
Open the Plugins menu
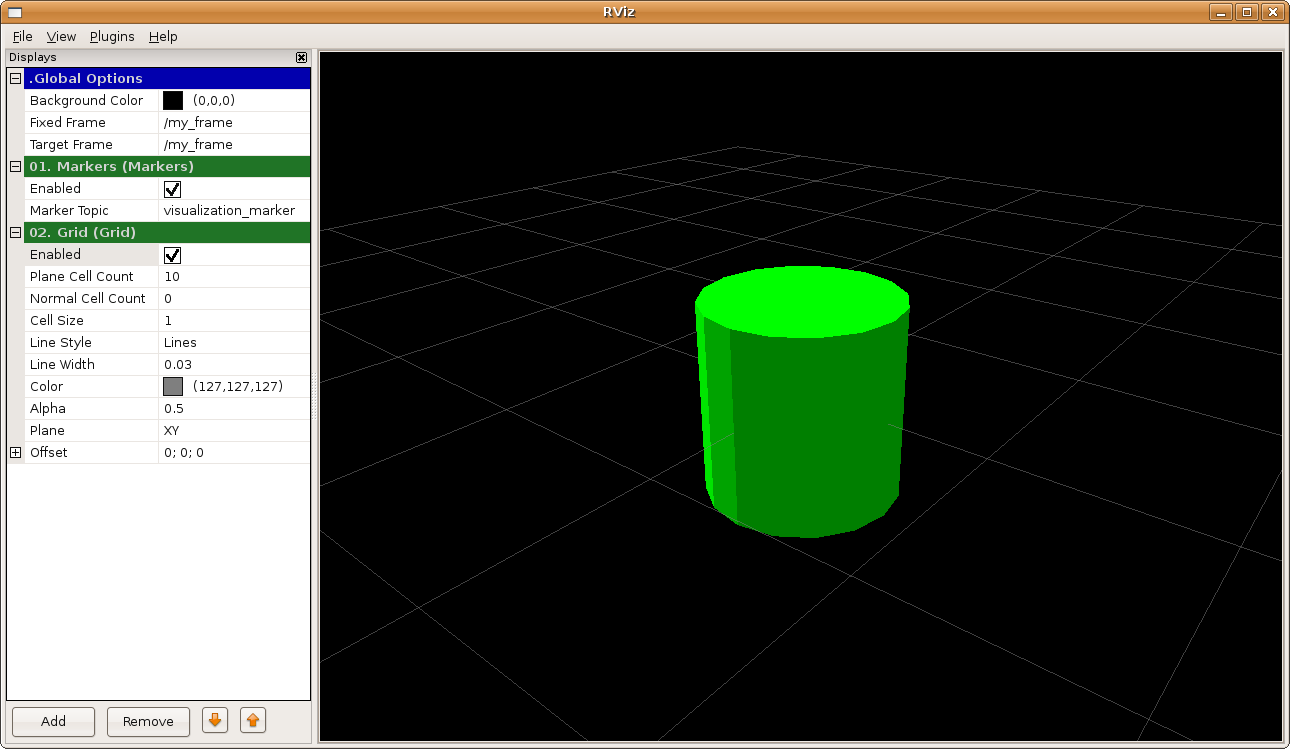pos(112,36)
